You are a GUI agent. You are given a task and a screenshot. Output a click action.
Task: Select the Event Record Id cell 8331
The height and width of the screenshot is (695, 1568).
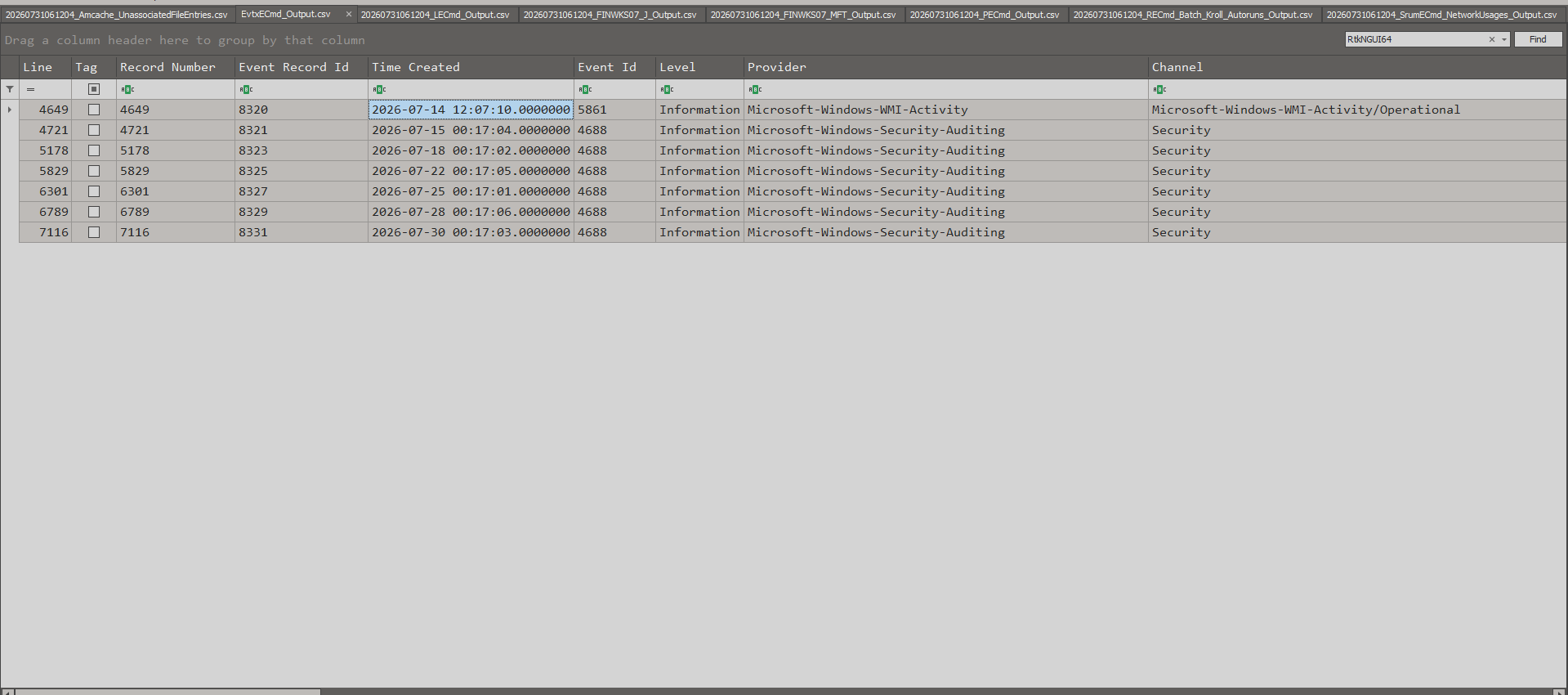pyautogui.click(x=301, y=232)
